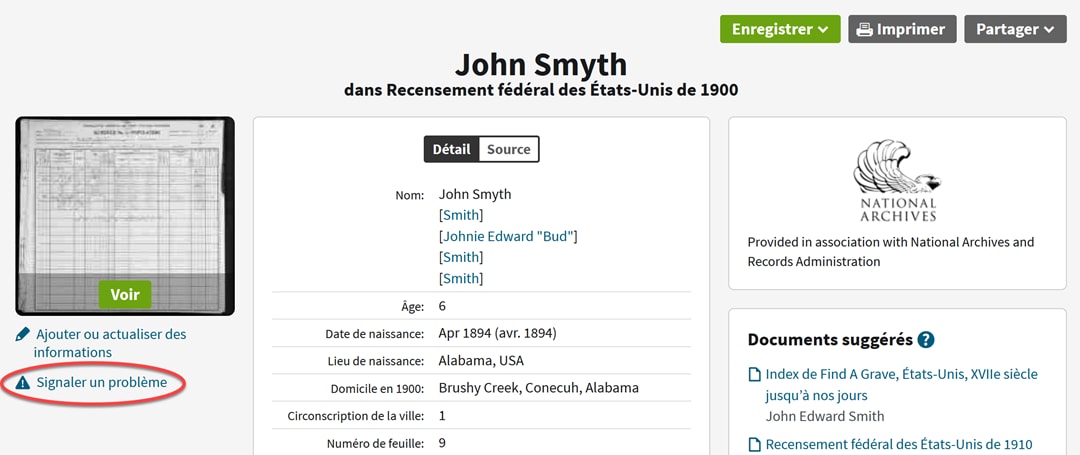This screenshot has height=455, width=1080.
Task: Click the green Voir button
Action: point(125,295)
